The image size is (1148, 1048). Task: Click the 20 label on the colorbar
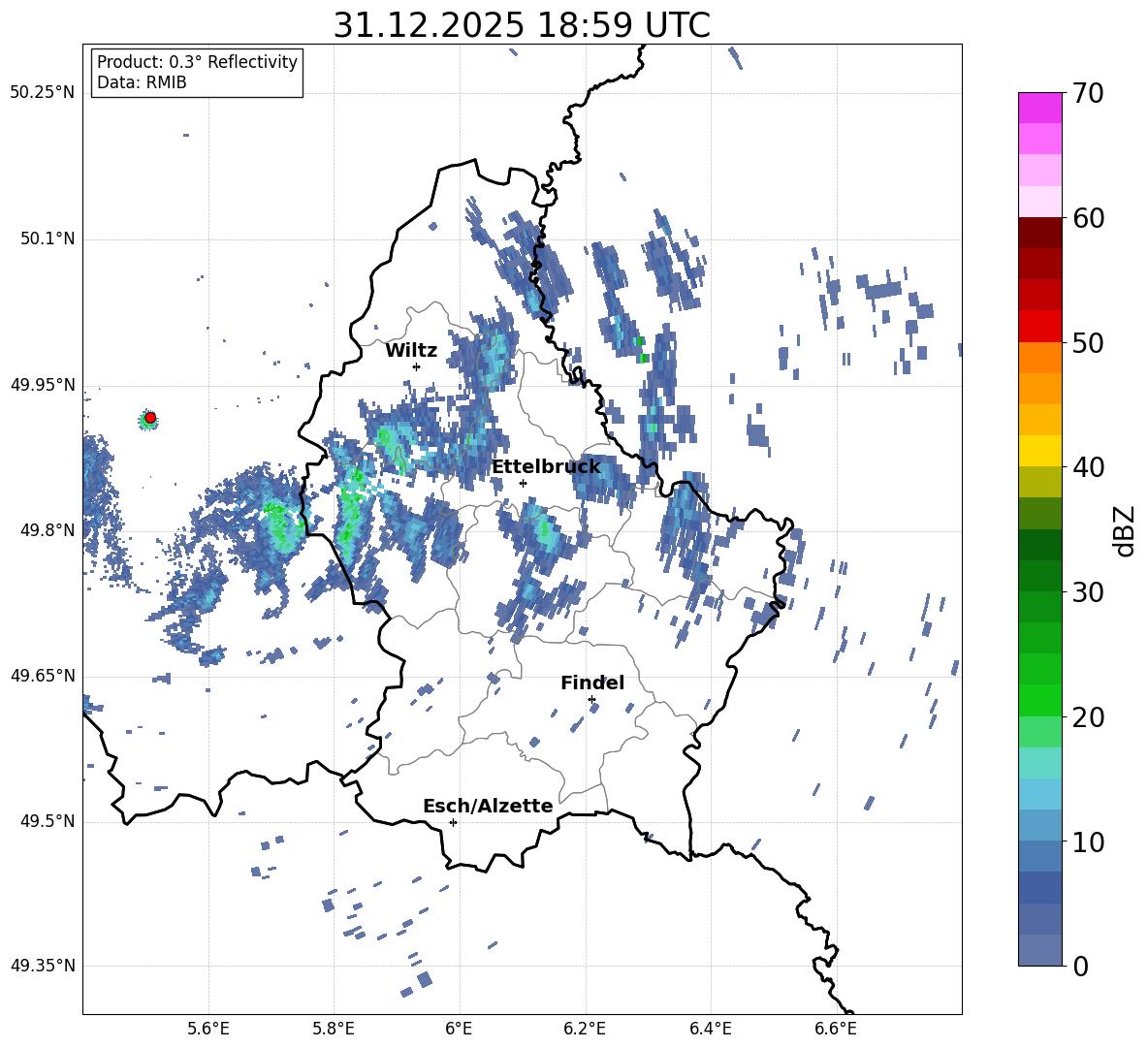1088,717
